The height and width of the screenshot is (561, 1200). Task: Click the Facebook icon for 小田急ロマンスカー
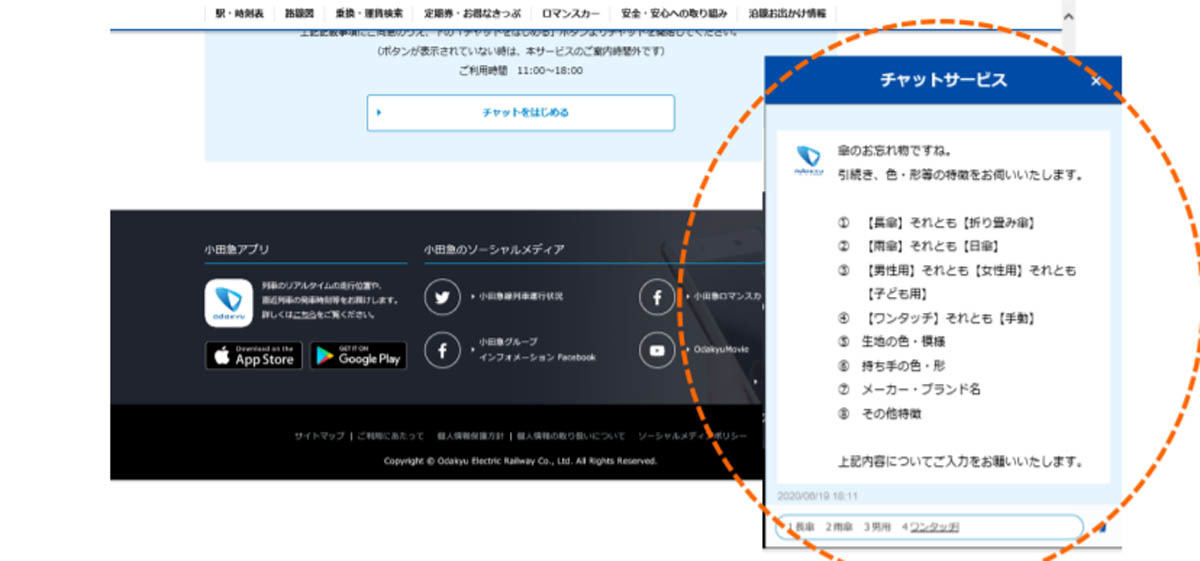[657, 297]
